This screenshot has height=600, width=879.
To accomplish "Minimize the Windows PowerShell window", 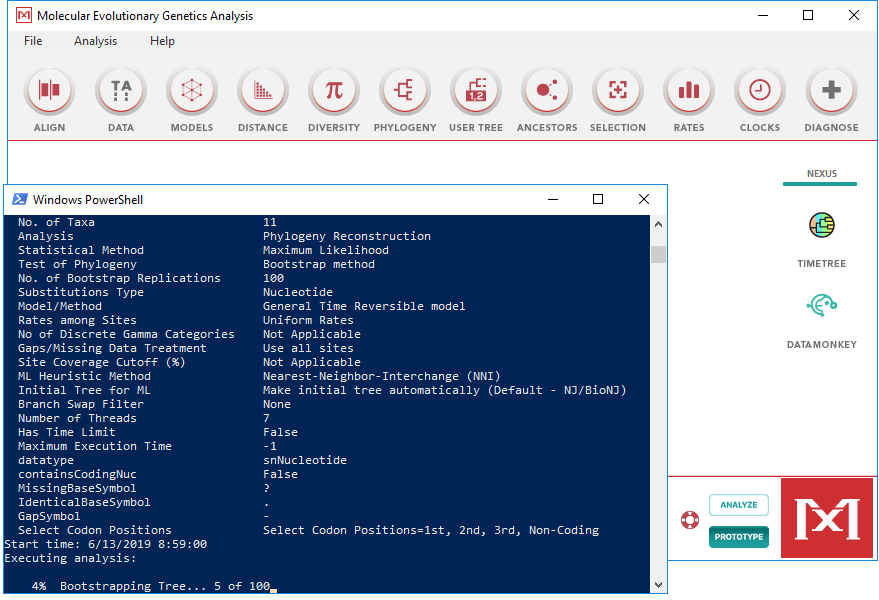I will [x=553, y=199].
